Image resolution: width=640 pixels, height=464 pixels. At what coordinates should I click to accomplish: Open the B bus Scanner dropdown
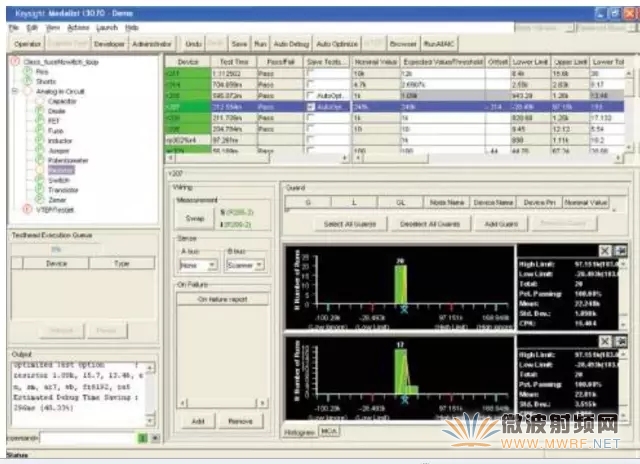point(259,265)
